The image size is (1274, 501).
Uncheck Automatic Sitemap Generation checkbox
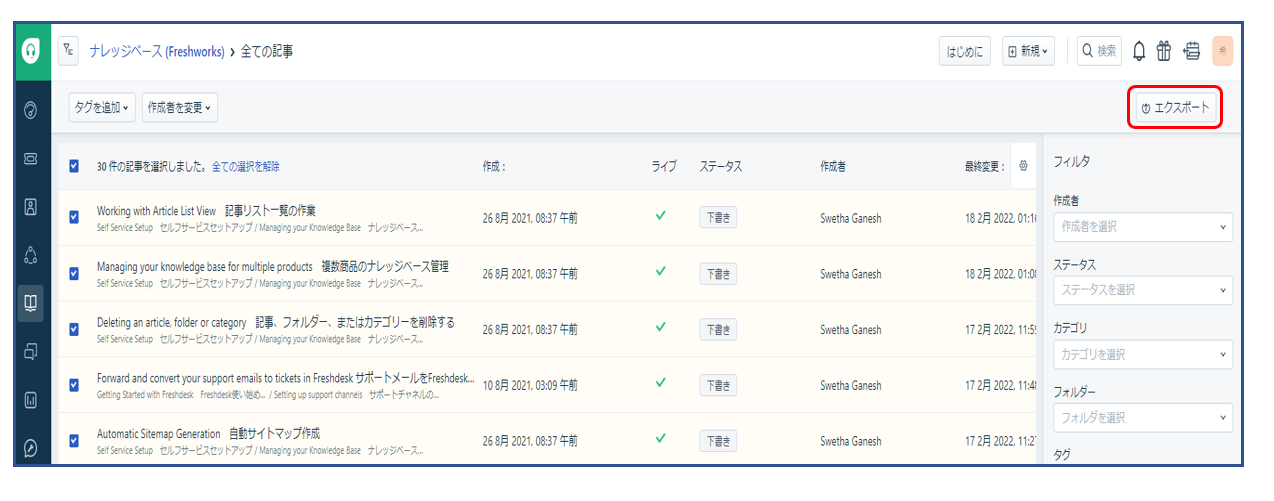[x=74, y=440]
